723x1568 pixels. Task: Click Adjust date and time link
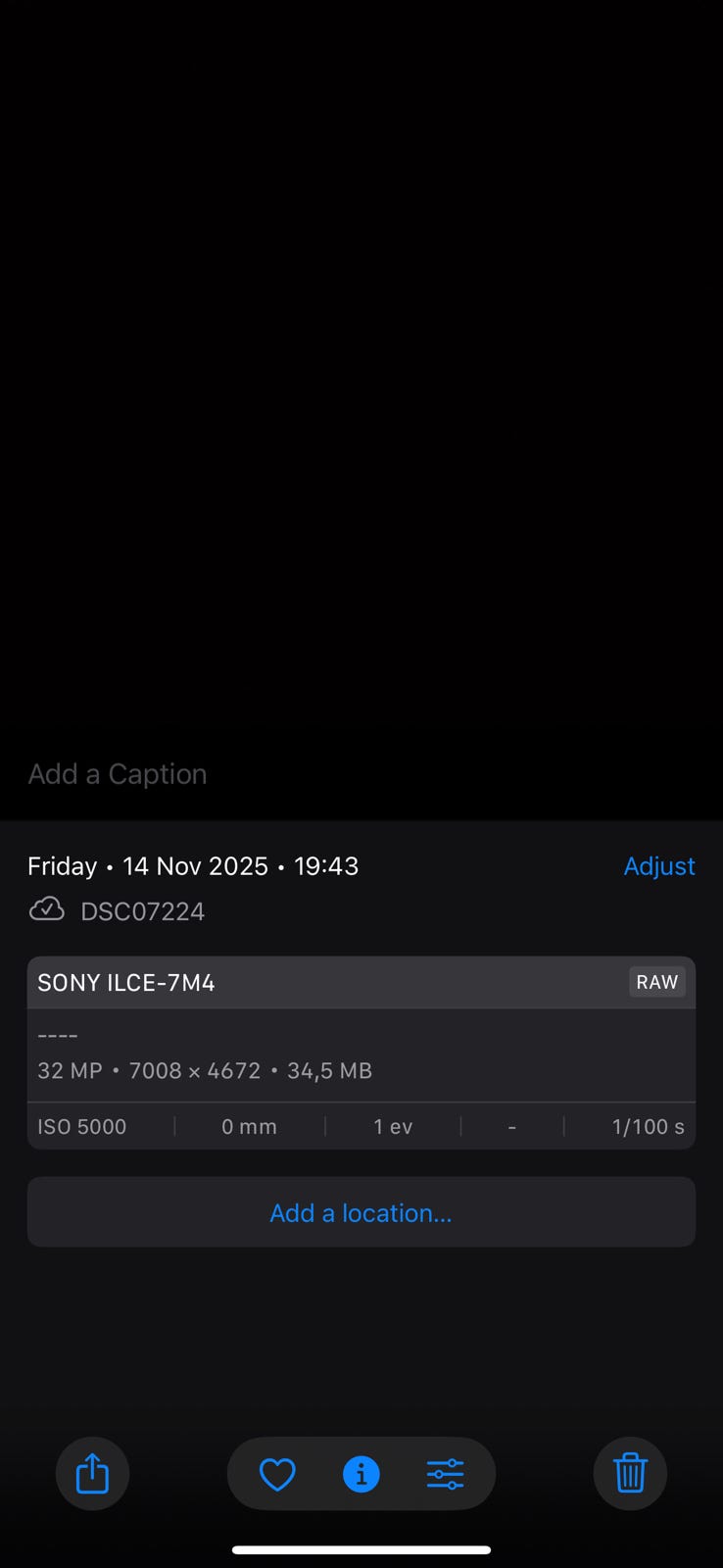659,866
